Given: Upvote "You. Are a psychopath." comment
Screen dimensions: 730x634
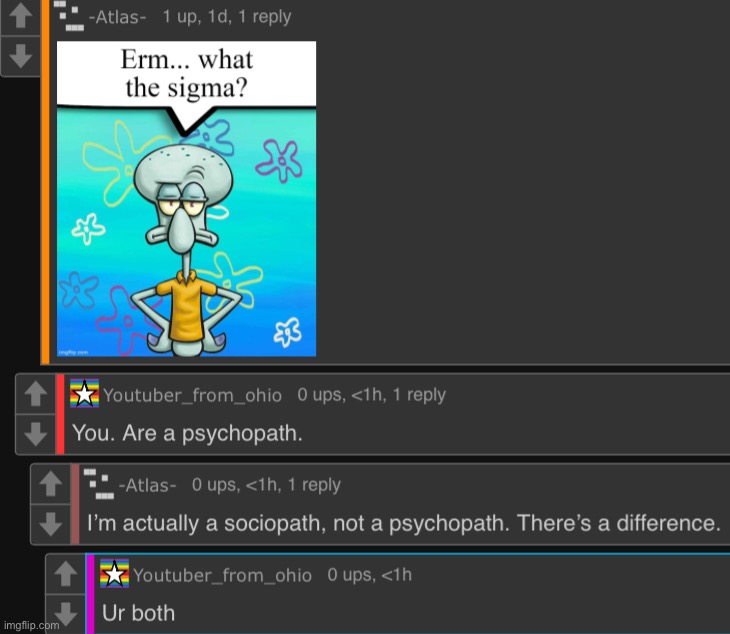Looking at the screenshot, I should (36, 394).
